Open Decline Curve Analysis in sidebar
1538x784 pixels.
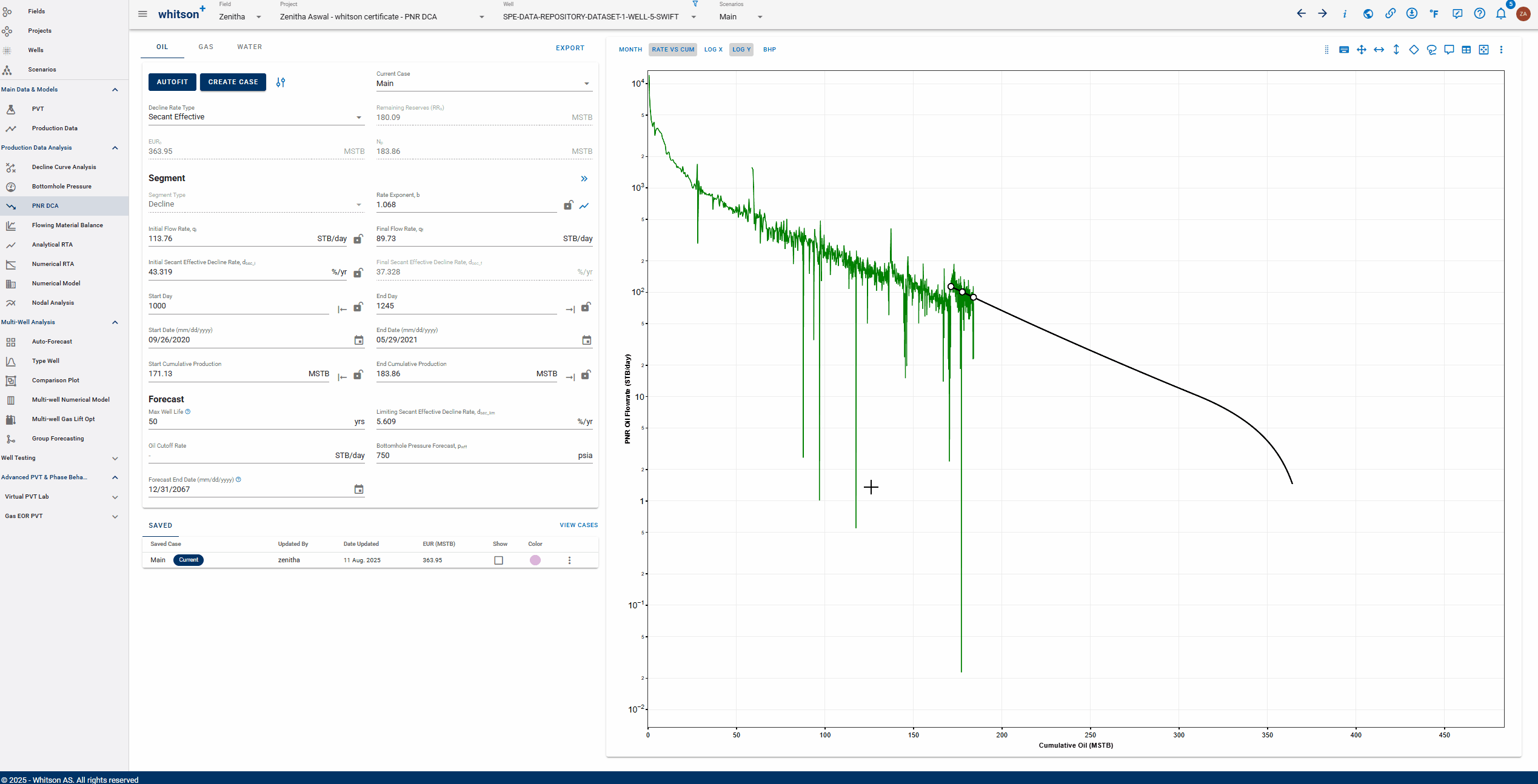(x=64, y=167)
